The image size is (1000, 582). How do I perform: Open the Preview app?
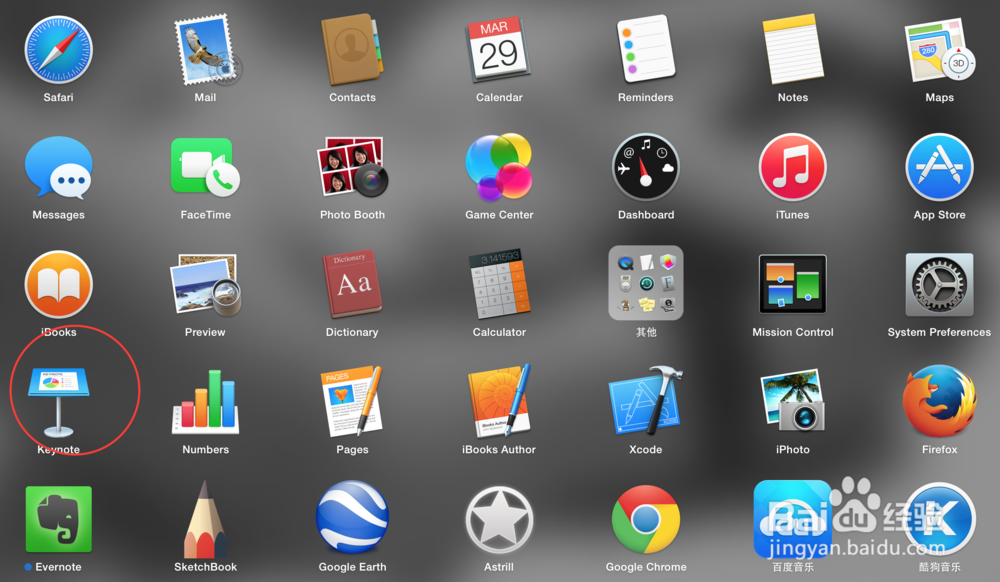(x=205, y=285)
